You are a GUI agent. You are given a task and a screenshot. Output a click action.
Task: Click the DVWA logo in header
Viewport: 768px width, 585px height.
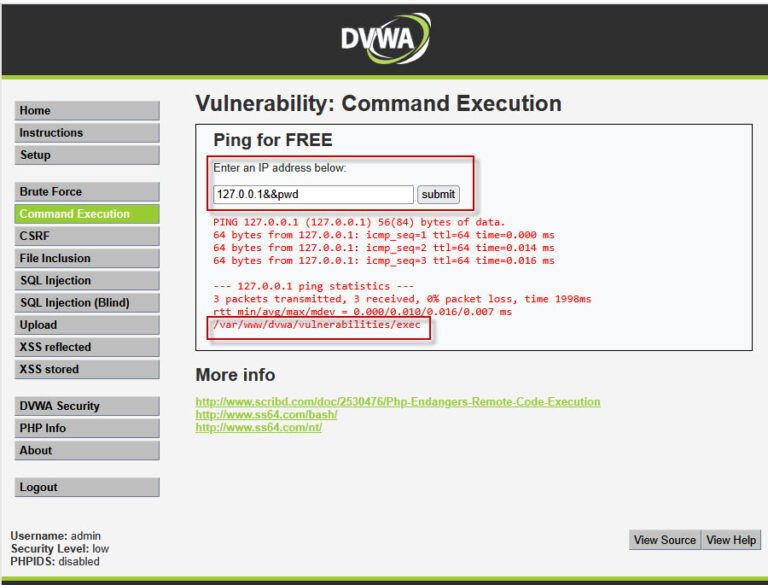pyautogui.click(x=384, y=40)
